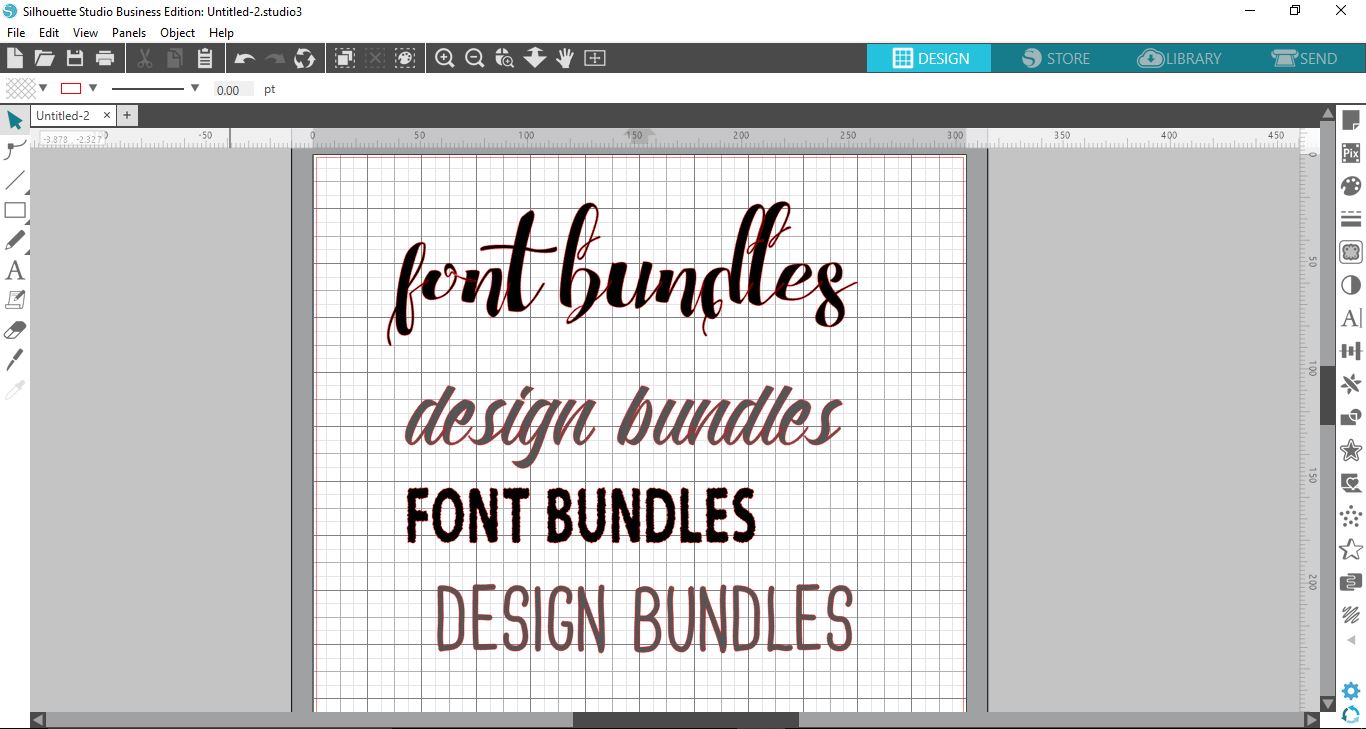Viewport: 1366px width, 729px height.
Task: Open the Text Style panel
Action: [1351, 318]
